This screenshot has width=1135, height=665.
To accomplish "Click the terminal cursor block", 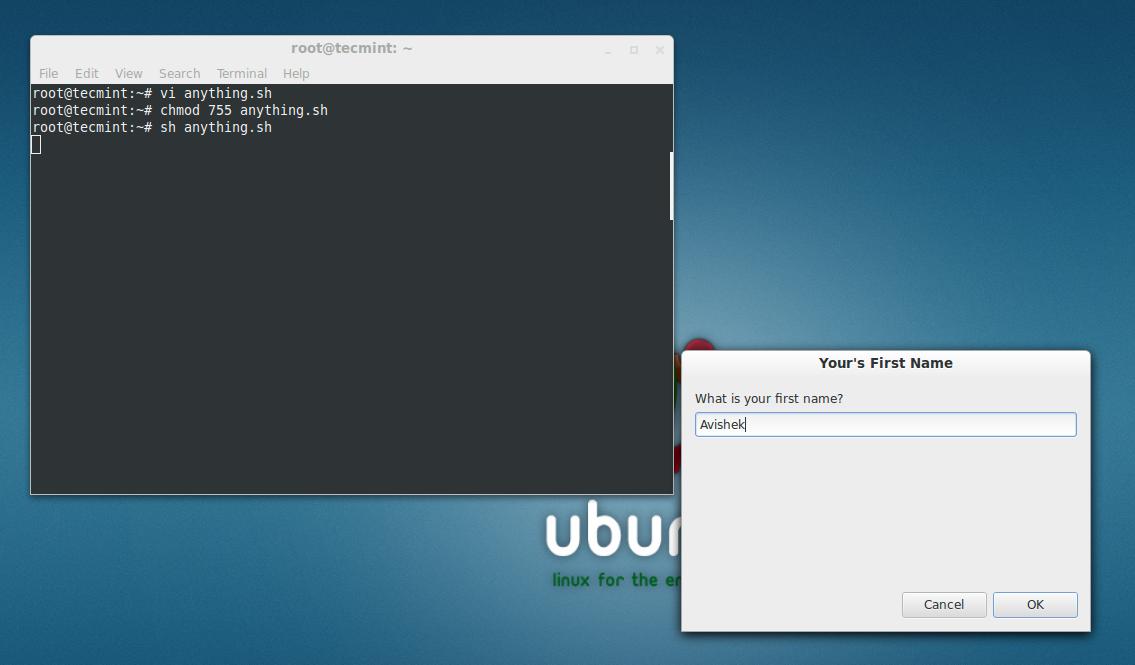I will click(36, 145).
